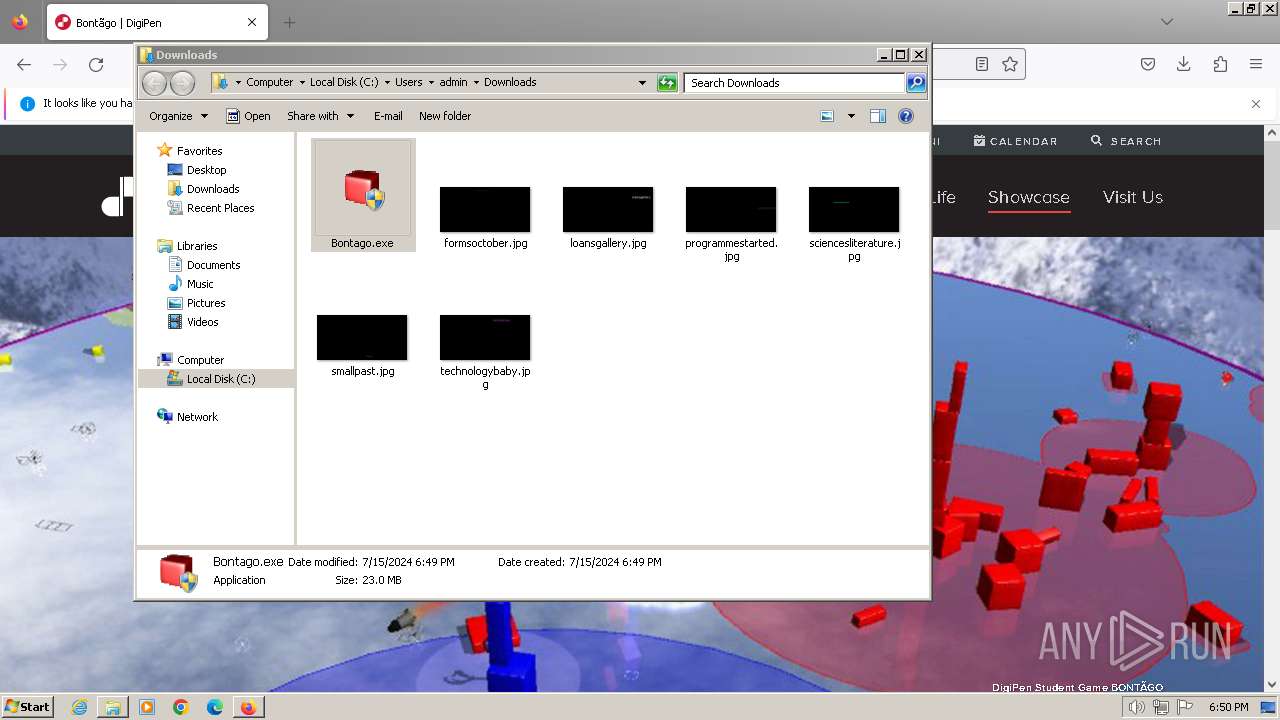Open a new Firefox tab with plus

point(289,22)
